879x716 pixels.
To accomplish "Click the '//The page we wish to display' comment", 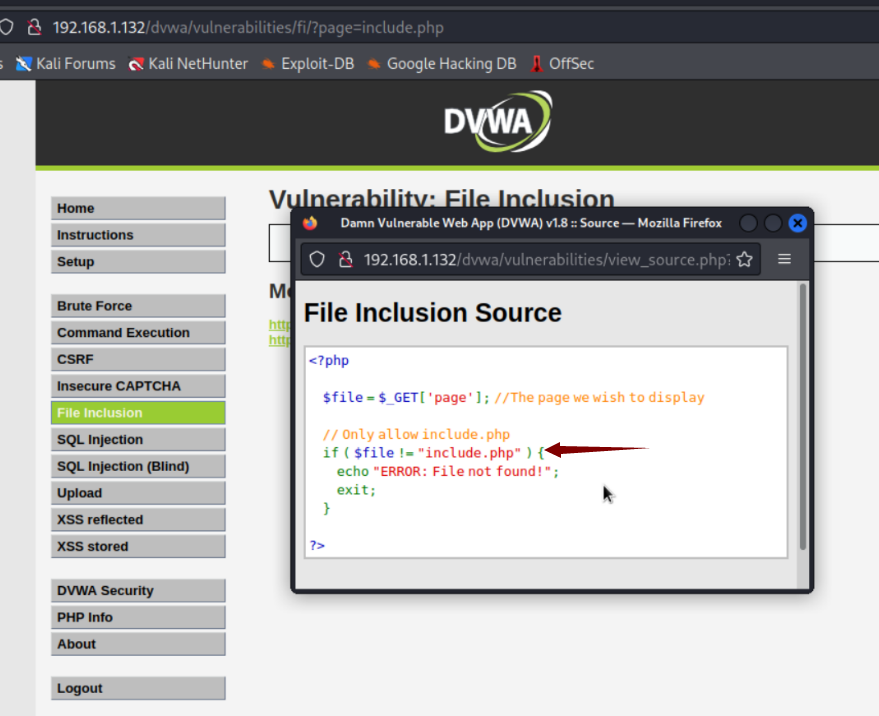I will [x=599, y=398].
